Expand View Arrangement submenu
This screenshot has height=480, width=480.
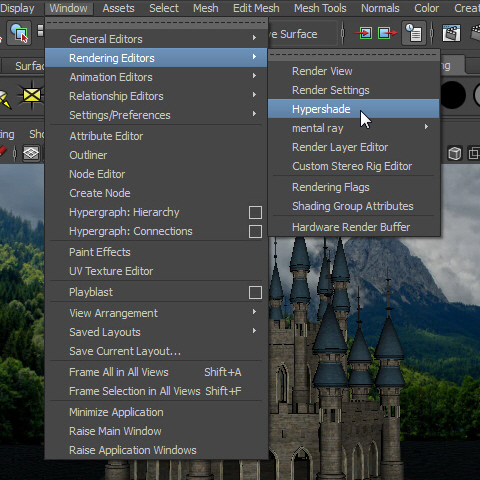pyautogui.click(x=156, y=313)
